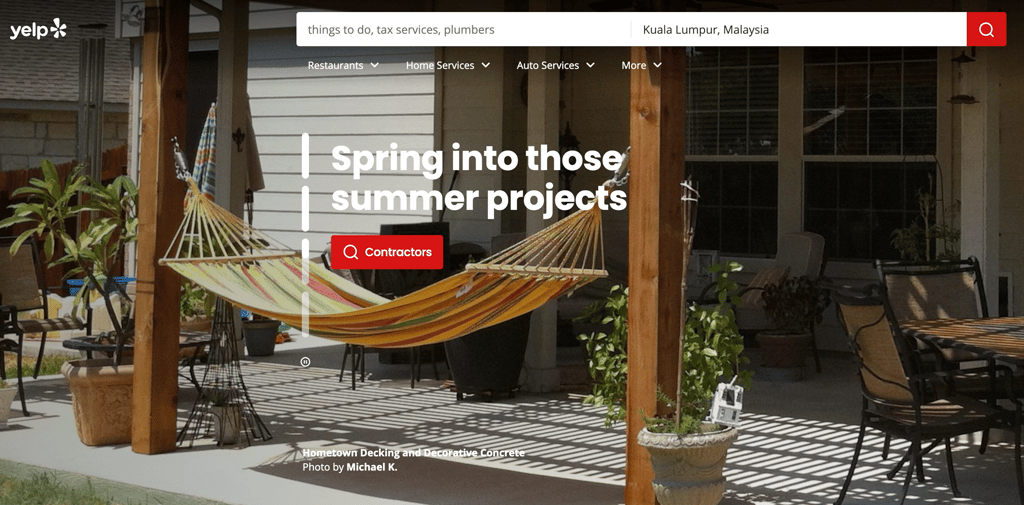
Task: Open the More menu label
Action: click(x=633, y=65)
